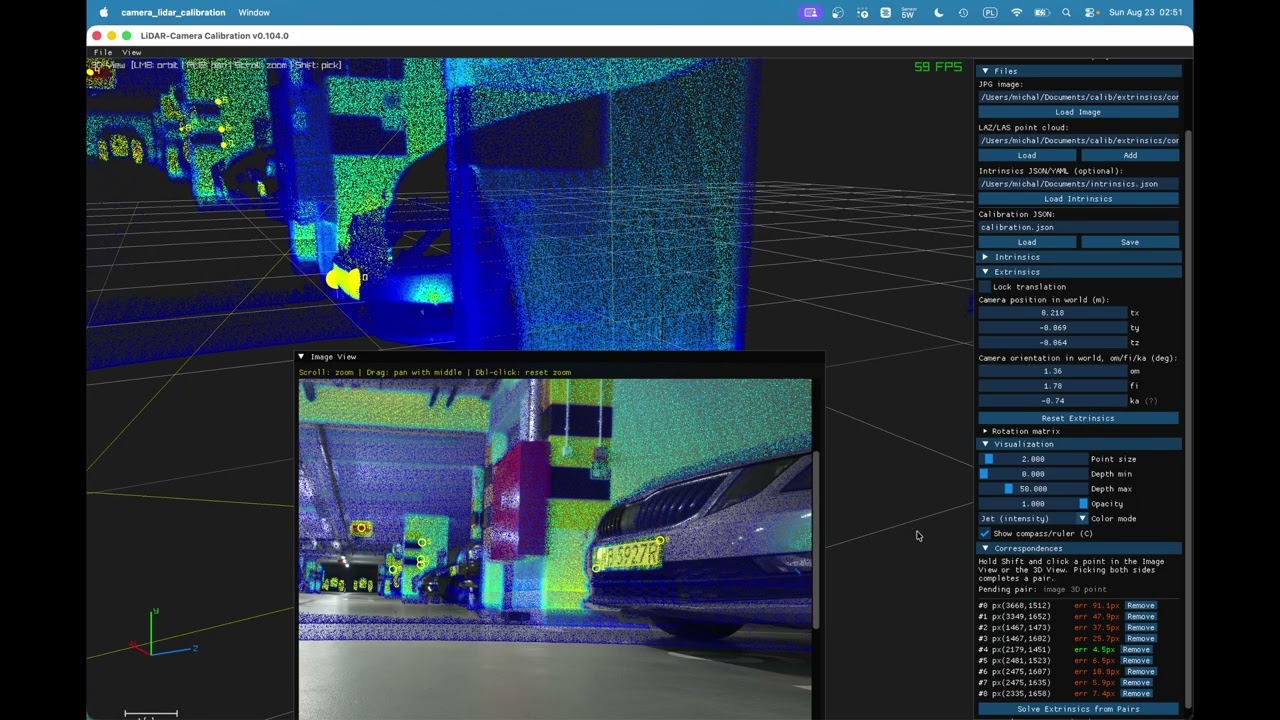This screenshot has height=720, width=1280.
Task: Click the Image View vertical scrollbar
Action: [x=816, y=540]
